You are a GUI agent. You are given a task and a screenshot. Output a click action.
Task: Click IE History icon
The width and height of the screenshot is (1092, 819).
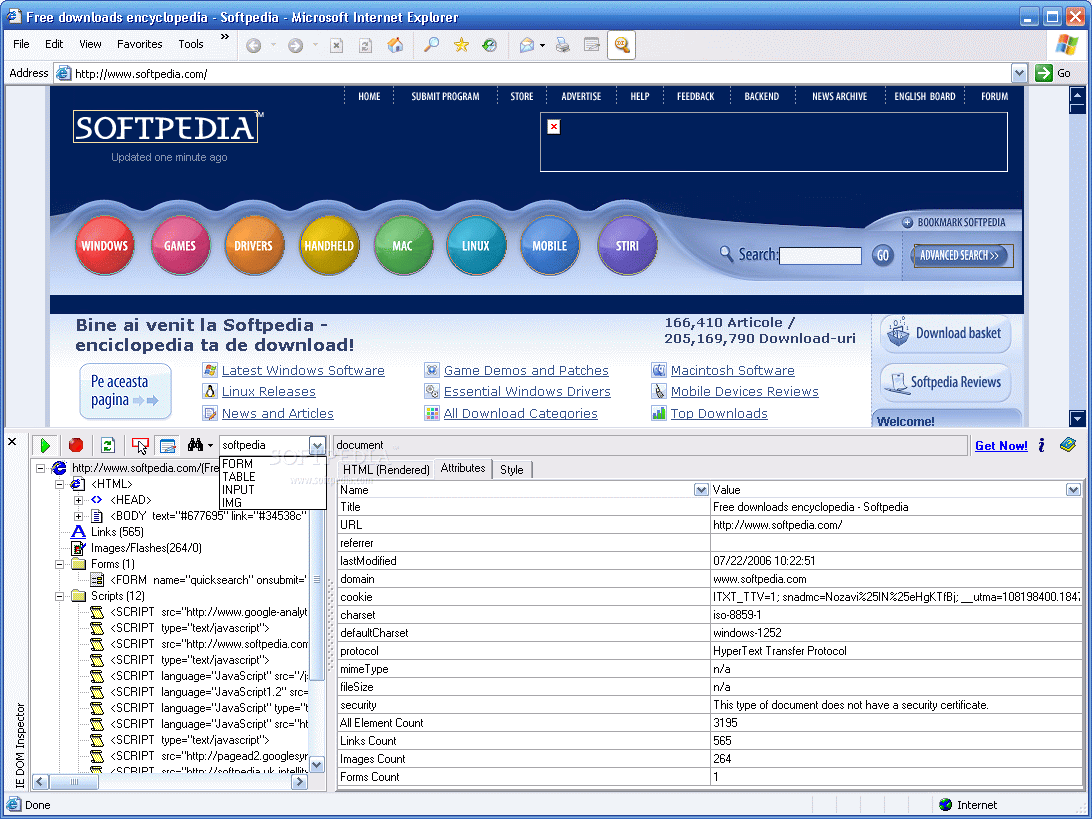pos(490,45)
